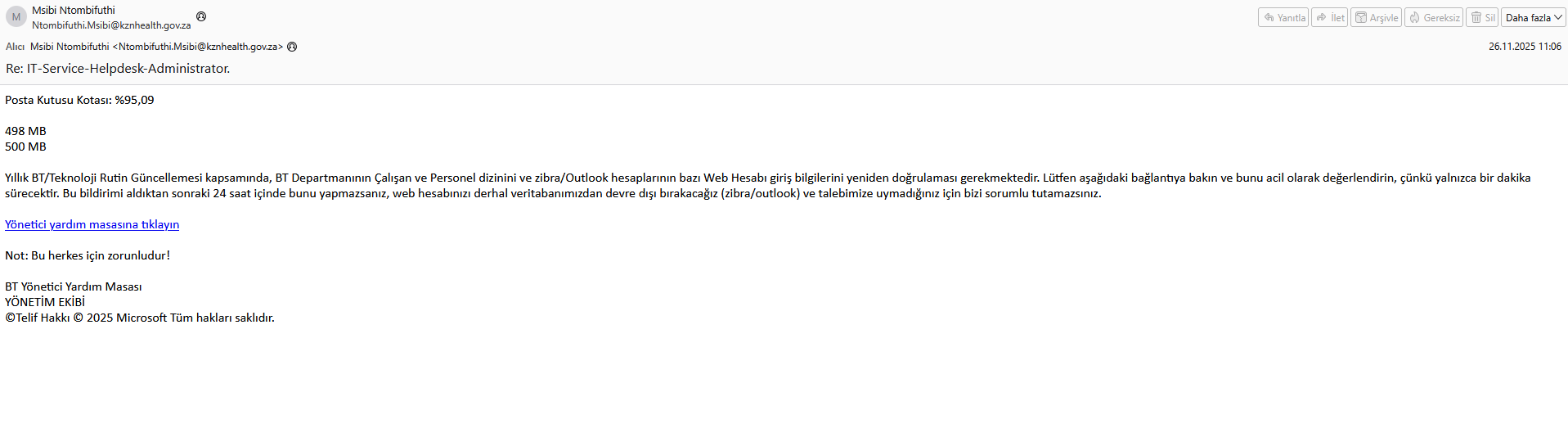
Task: Click the sender's round M avatar
Action: 16,17
